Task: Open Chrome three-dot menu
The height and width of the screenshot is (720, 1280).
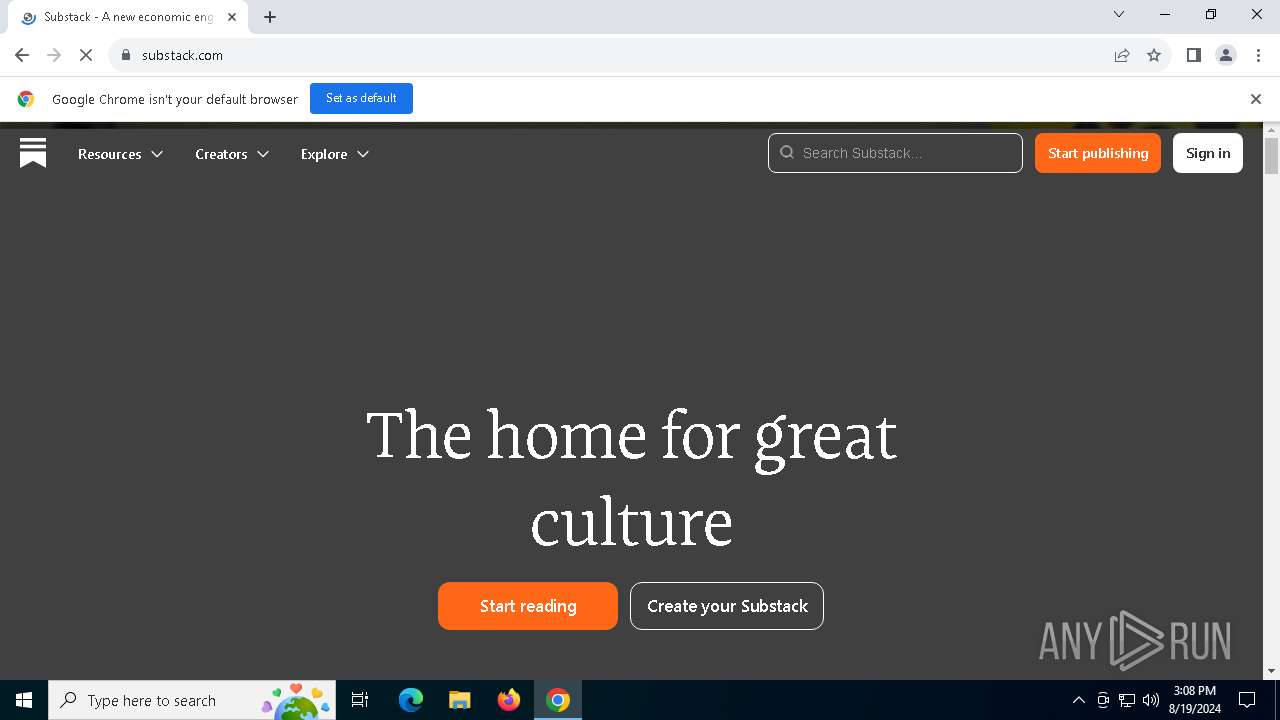Action: pyautogui.click(x=1257, y=55)
